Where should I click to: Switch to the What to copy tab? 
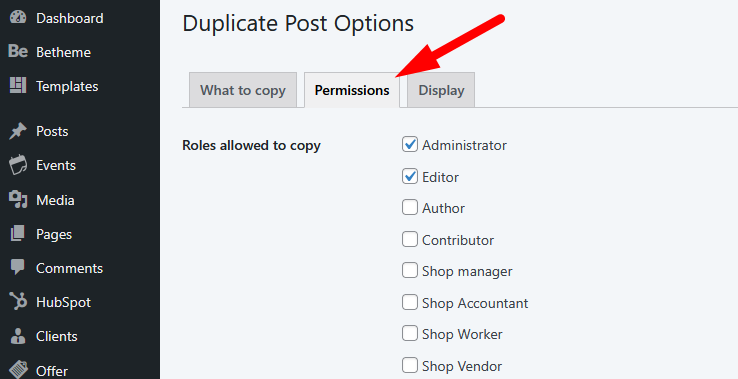(x=243, y=90)
